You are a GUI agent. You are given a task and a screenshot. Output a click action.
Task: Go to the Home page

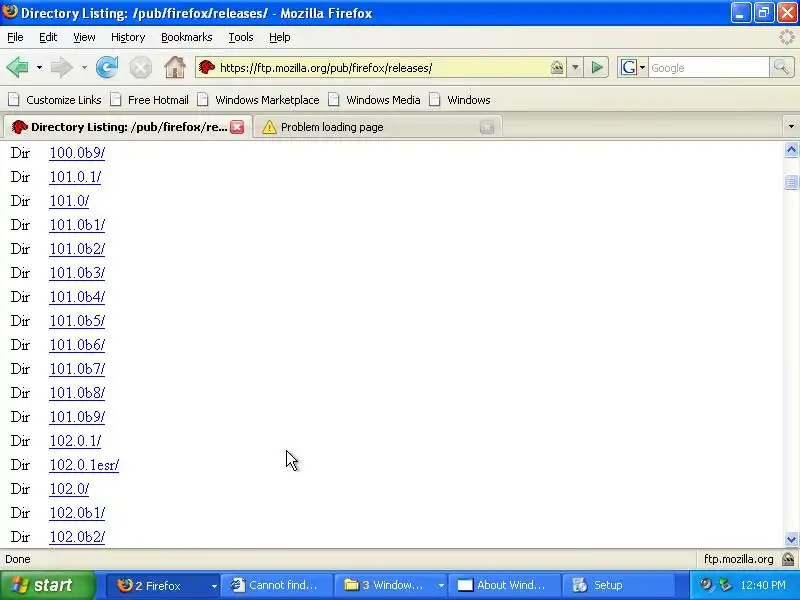(x=174, y=67)
